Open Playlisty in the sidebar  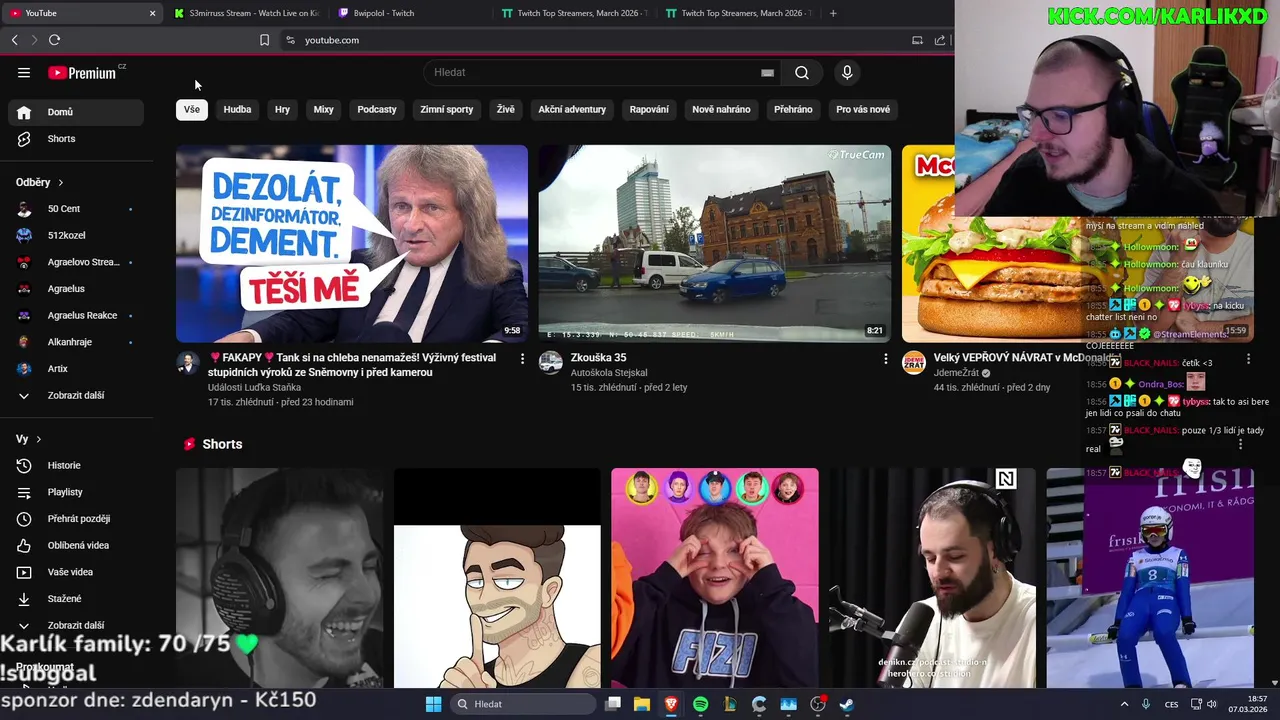[77, 492]
